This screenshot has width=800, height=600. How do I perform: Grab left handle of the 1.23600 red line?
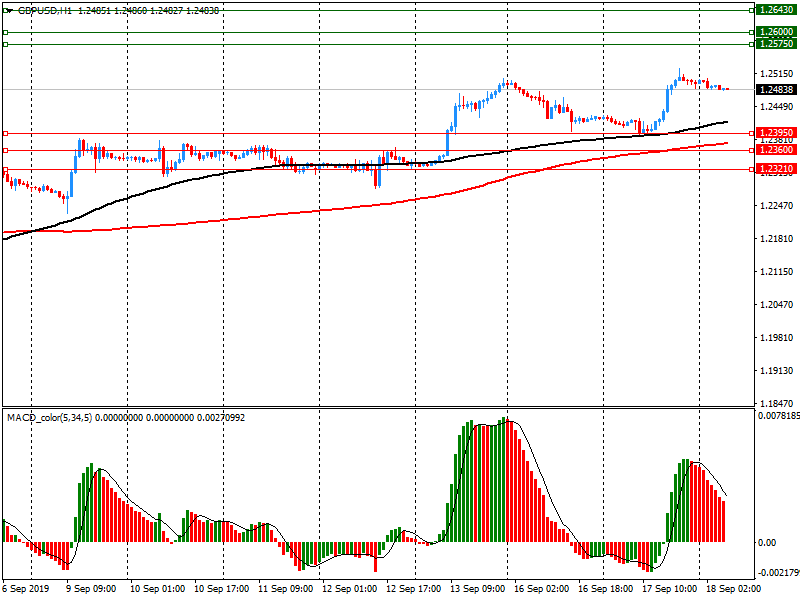coord(6,151)
